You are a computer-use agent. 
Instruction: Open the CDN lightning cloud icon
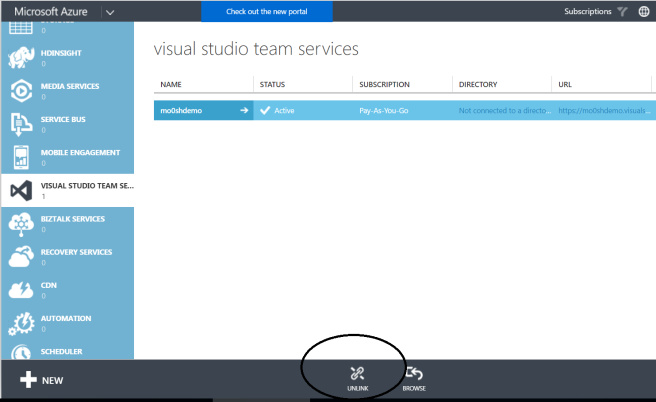click(21, 289)
